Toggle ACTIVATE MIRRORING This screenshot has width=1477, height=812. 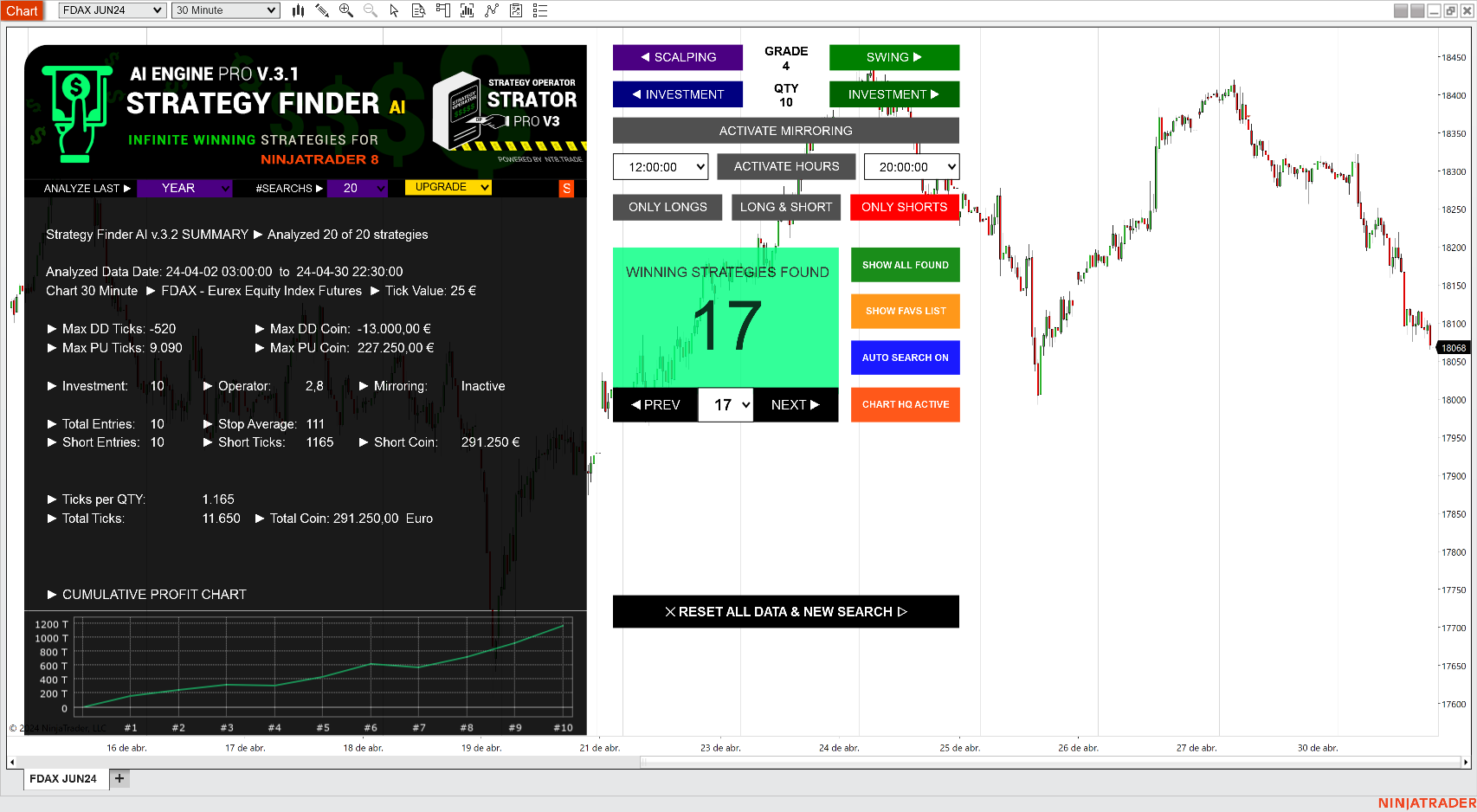[786, 131]
